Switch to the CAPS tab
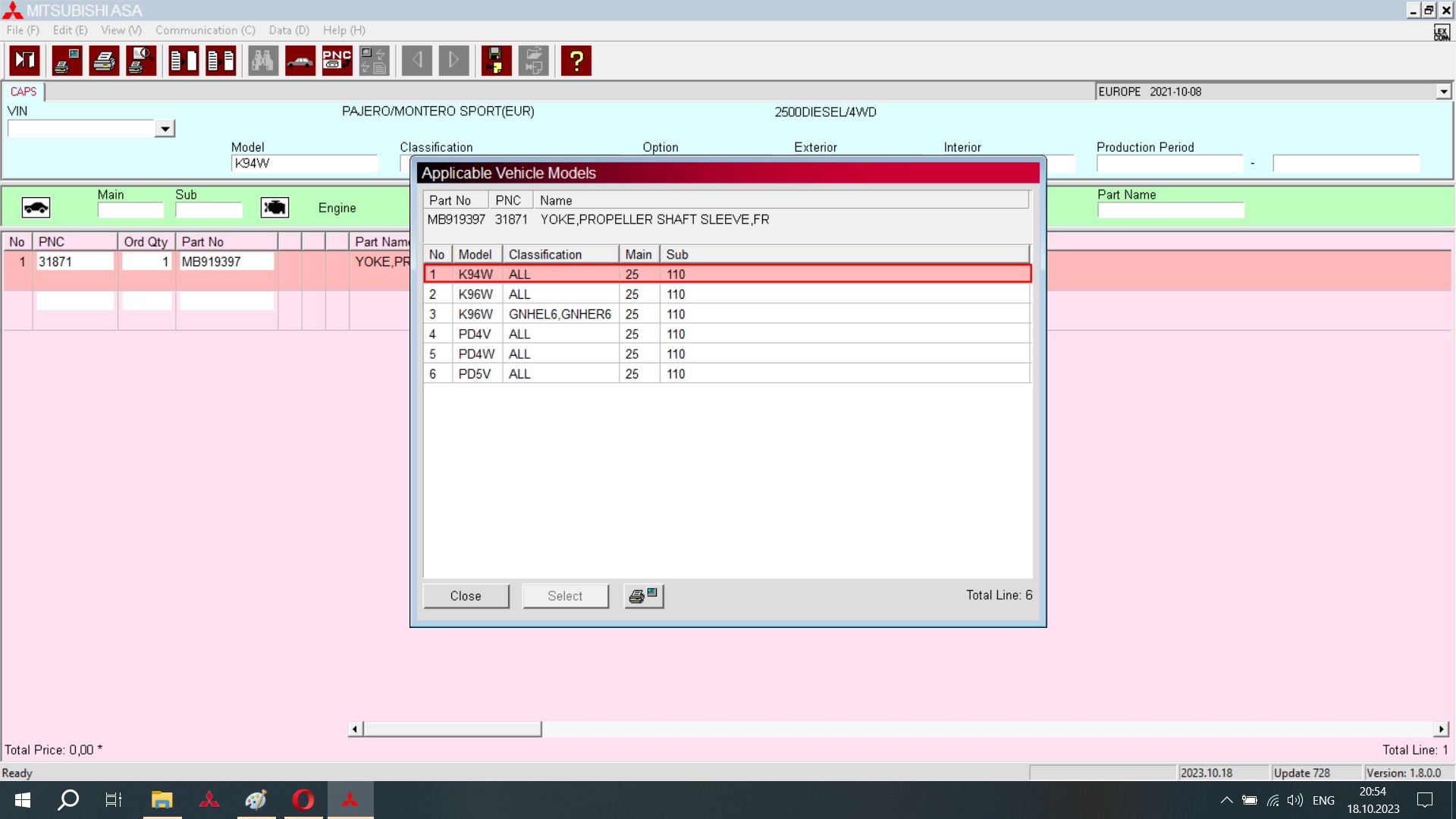 (24, 92)
